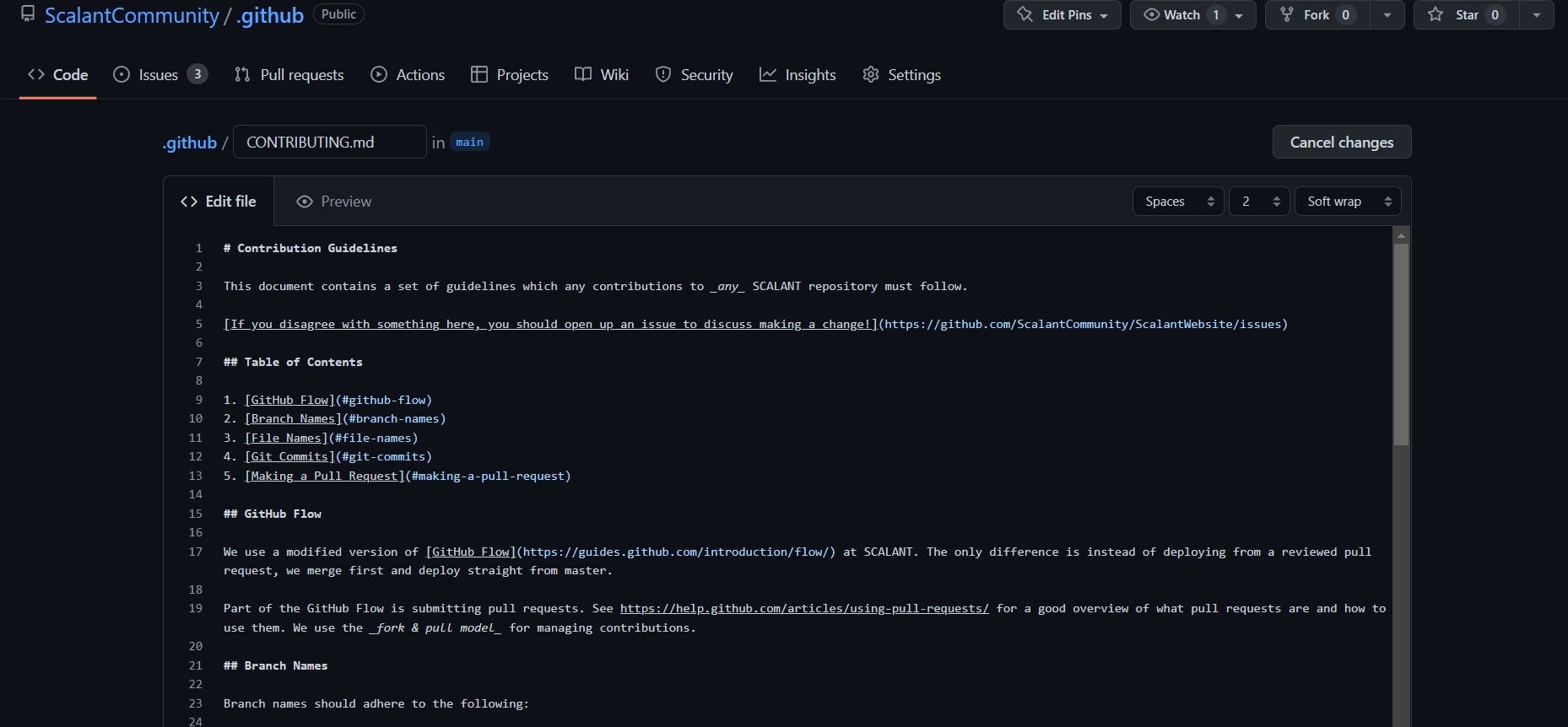Viewport: 1568px width, 727px height.
Task: Expand the Watch options caret
Action: tap(1240, 15)
